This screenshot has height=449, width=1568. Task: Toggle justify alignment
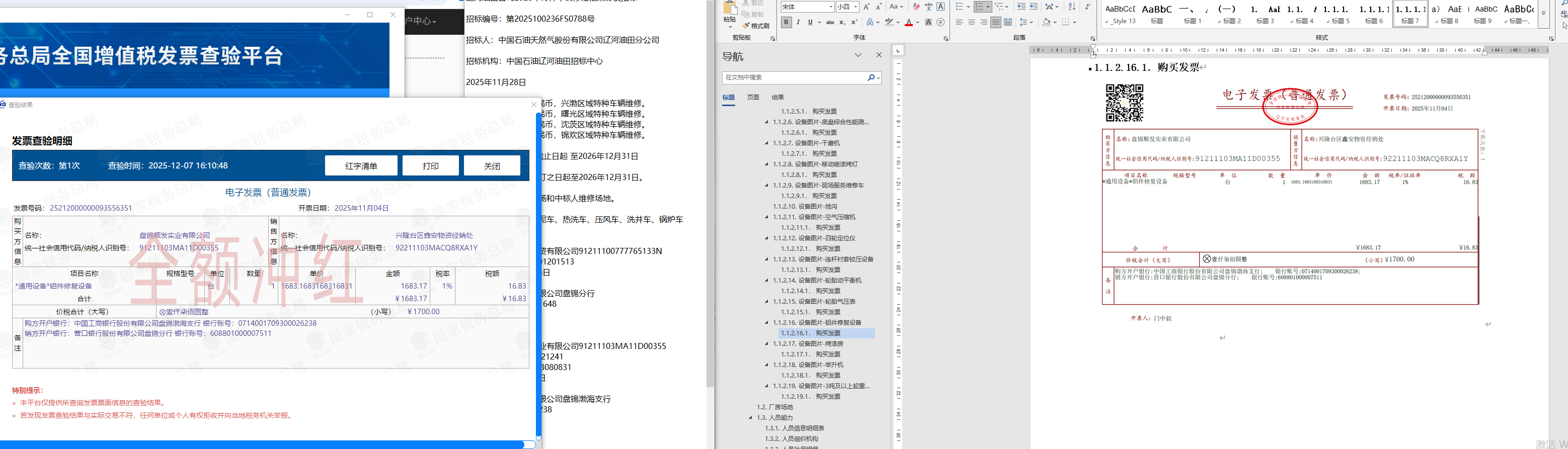pos(996,22)
